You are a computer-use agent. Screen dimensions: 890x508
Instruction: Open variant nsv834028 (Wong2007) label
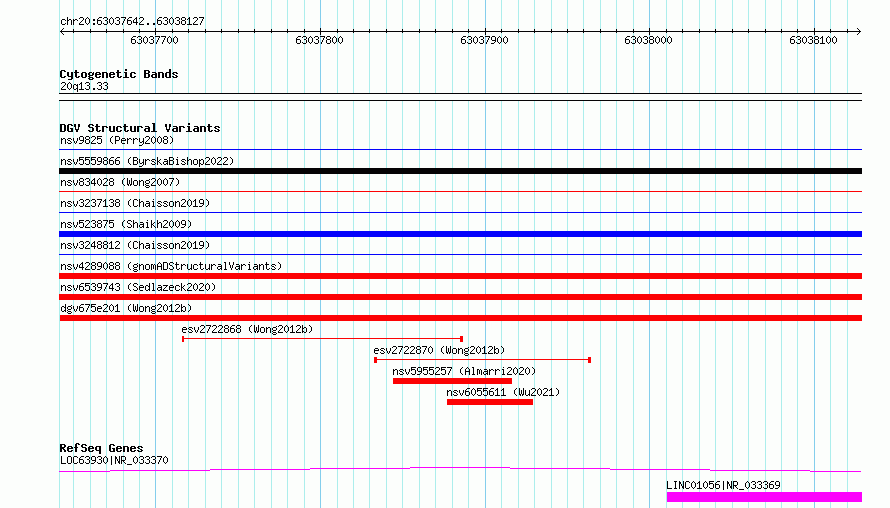pos(120,182)
